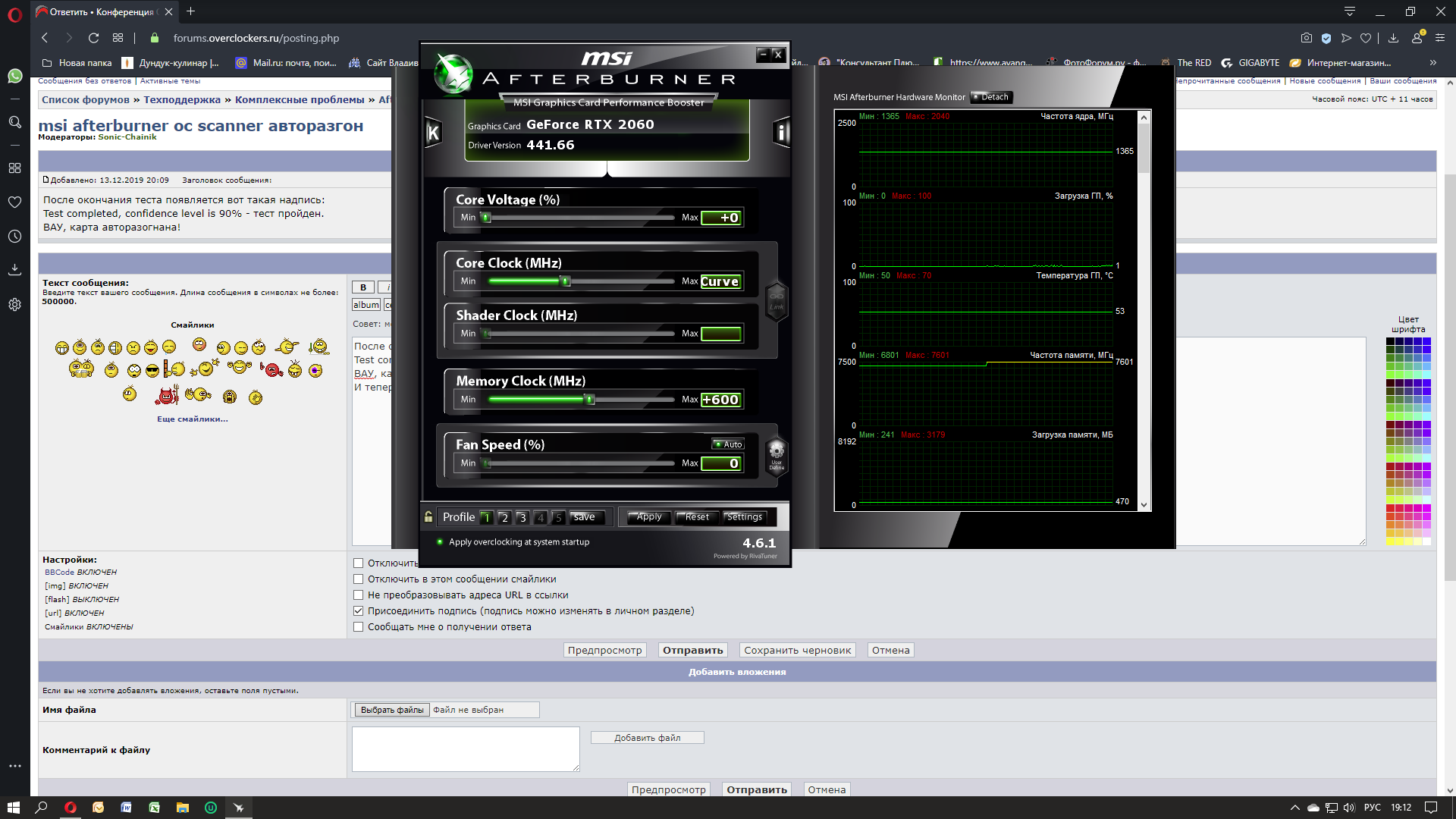This screenshot has height=819, width=1456.
Task: Expand bookmarks bar overflow chevron
Action: pyautogui.click(x=1432, y=63)
